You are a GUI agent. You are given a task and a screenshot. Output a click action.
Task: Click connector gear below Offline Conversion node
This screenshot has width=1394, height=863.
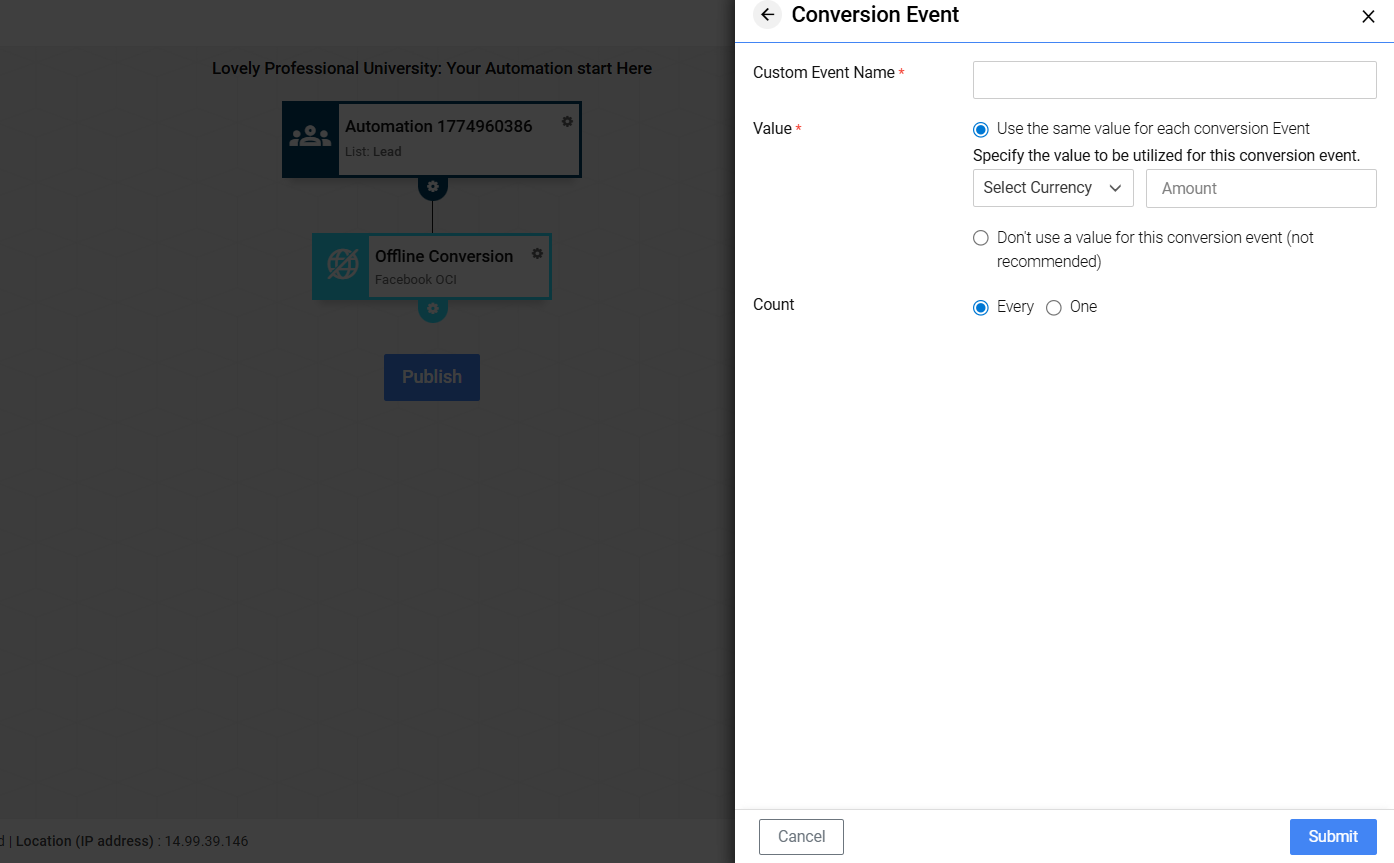(x=432, y=309)
